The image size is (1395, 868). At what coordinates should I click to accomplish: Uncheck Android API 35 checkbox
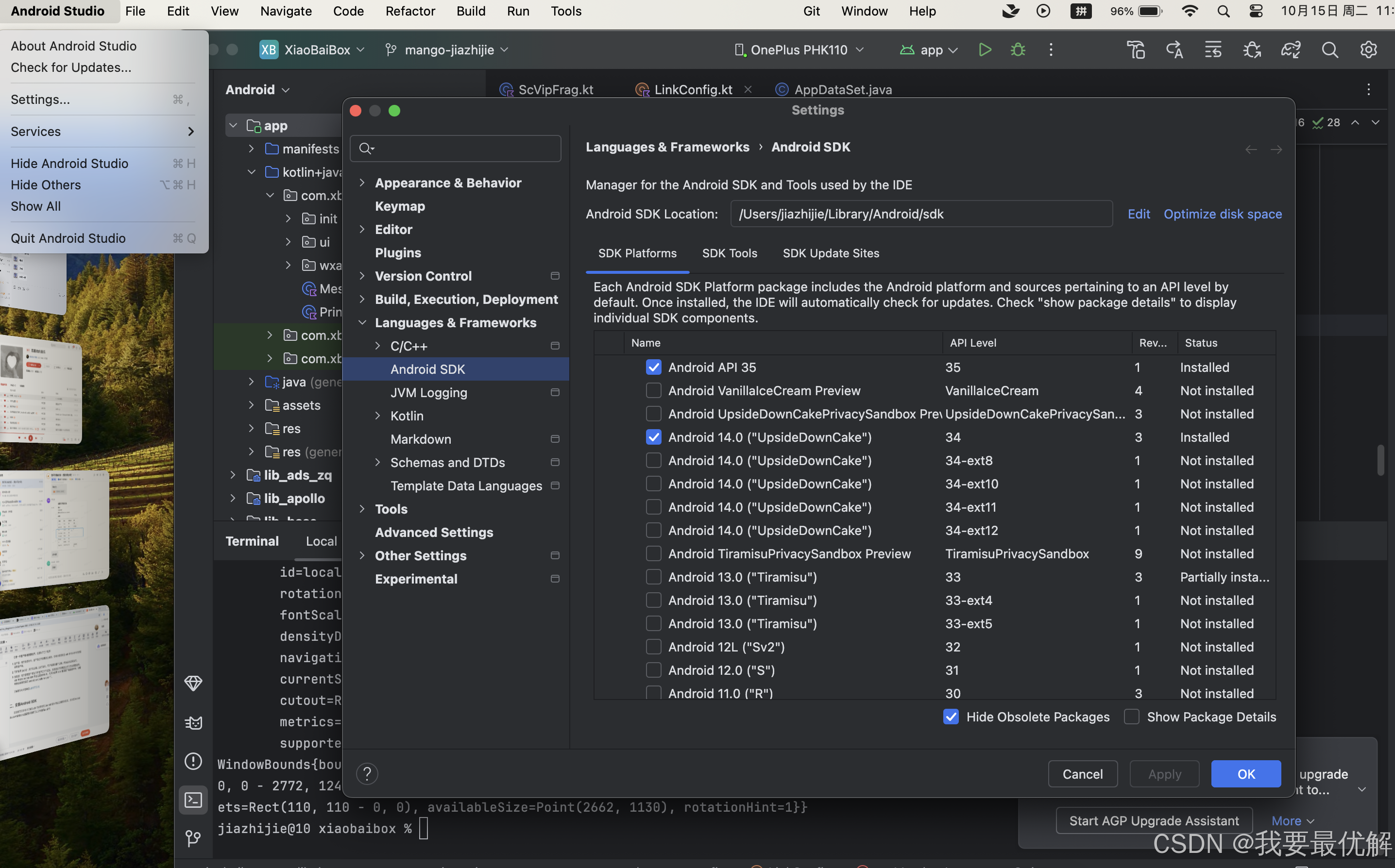tap(653, 367)
